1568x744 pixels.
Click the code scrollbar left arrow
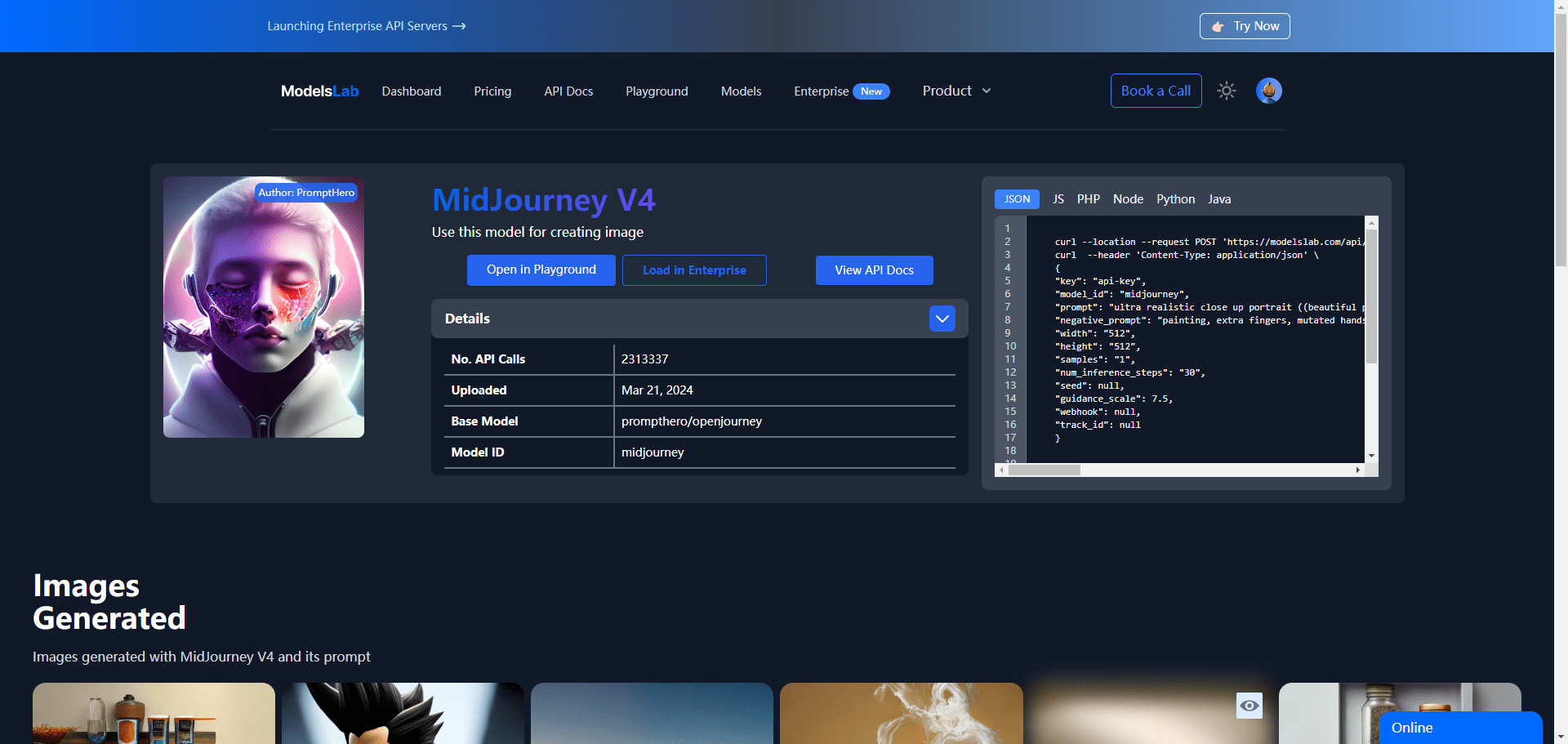[x=1001, y=470]
